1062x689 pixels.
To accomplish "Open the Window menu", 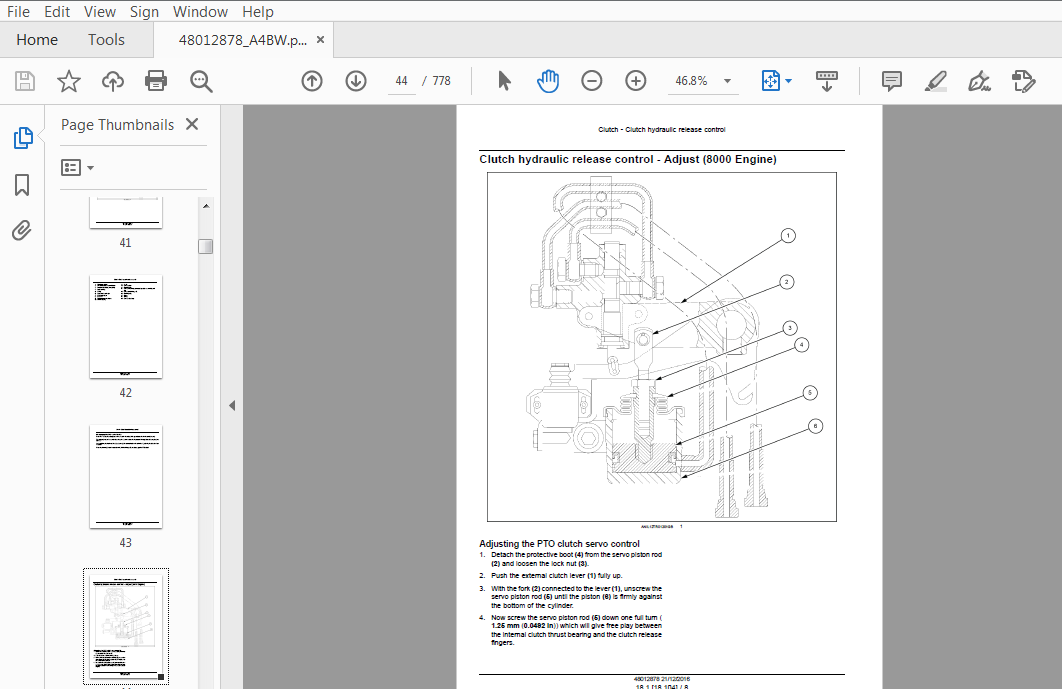I will tap(200, 12).
